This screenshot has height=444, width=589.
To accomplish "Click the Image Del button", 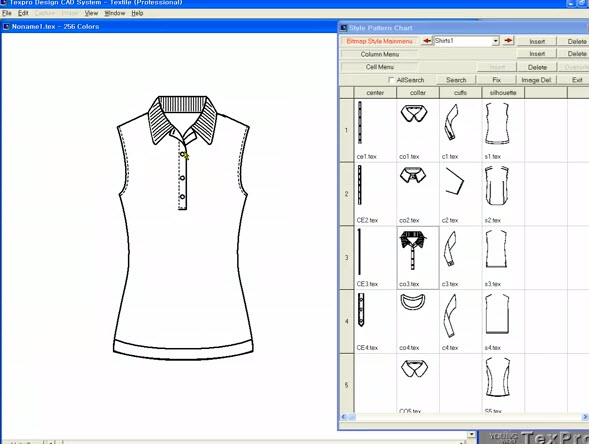I will [536, 80].
